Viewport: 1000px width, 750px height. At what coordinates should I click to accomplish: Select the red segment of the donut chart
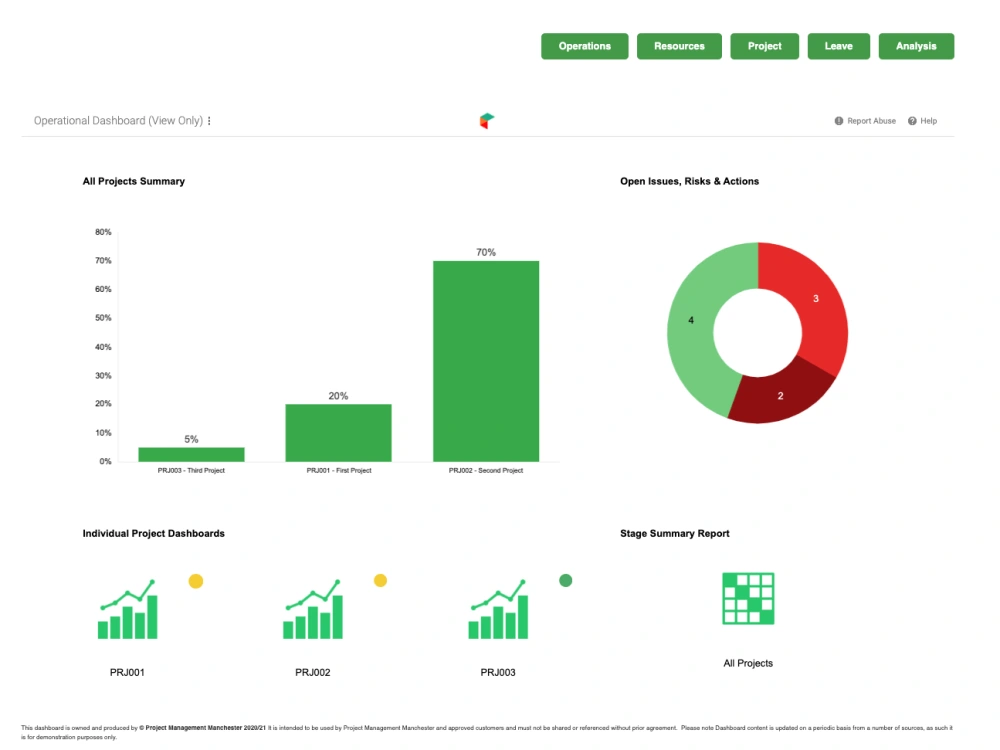coord(815,300)
